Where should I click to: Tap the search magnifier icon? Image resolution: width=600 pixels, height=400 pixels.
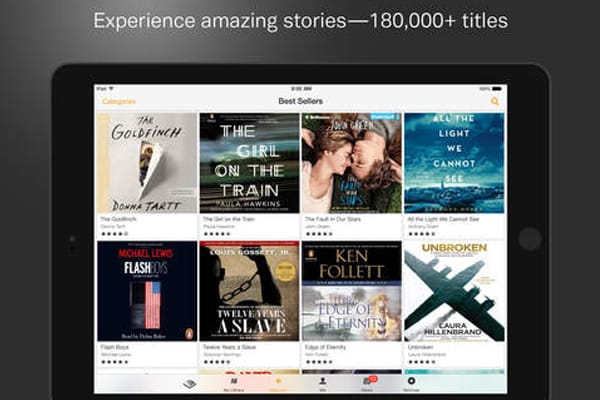click(x=495, y=101)
